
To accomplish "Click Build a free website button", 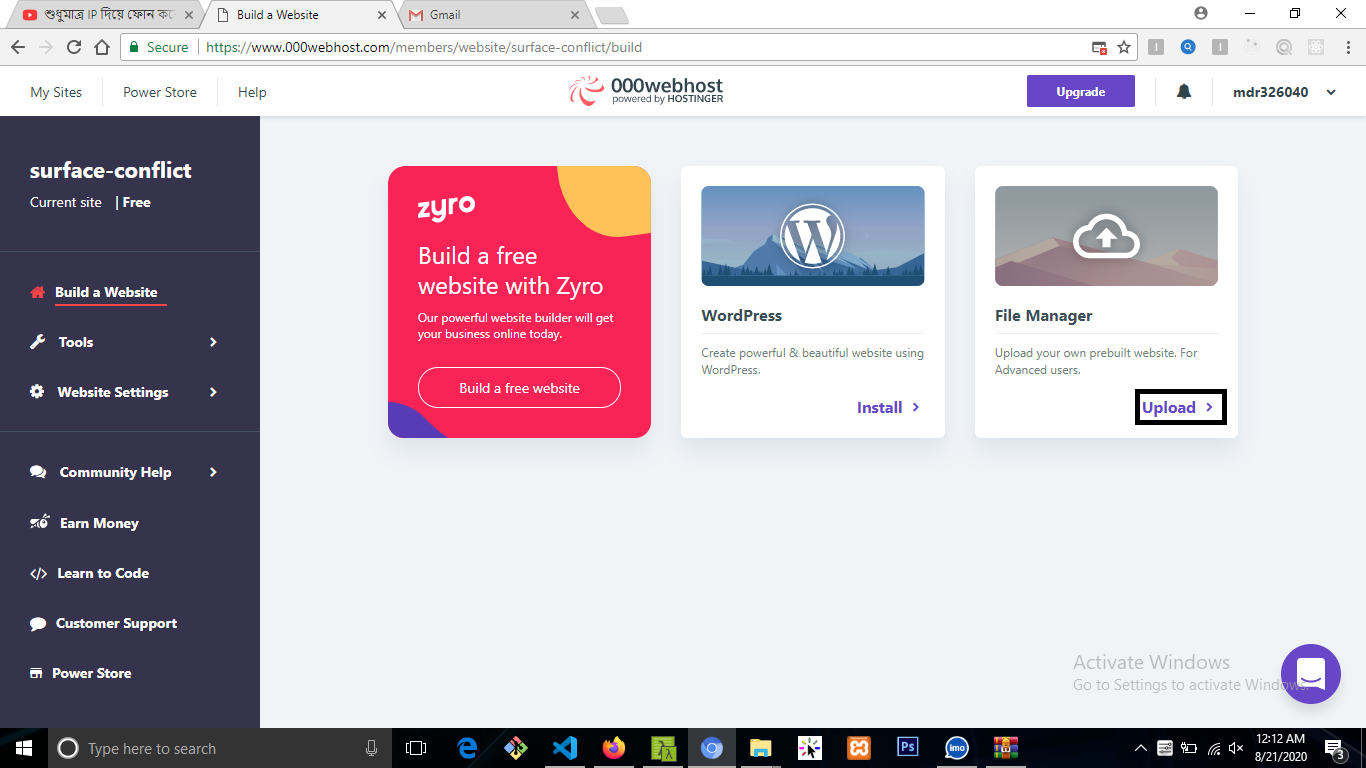I will [519, 388].
